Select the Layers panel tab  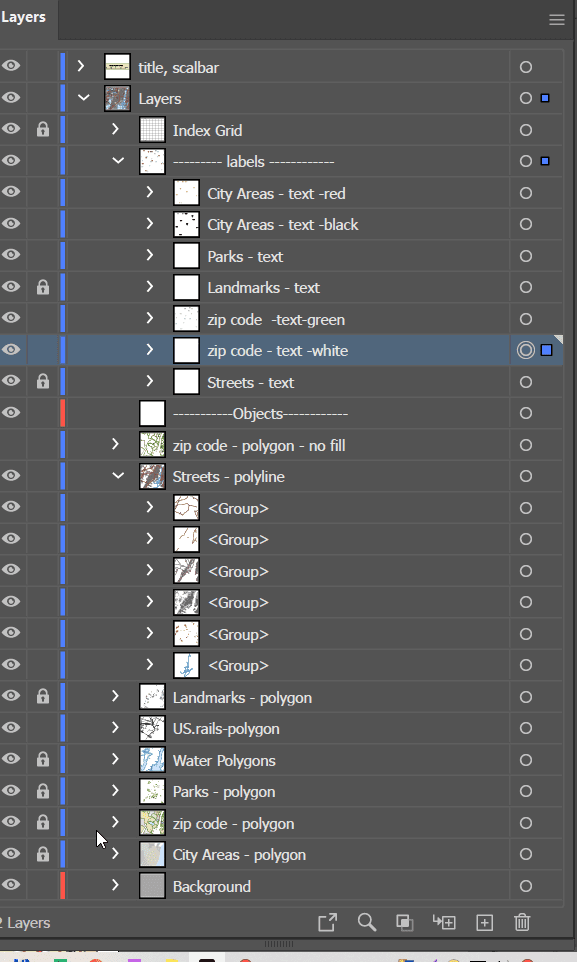[x=25, y=17]
